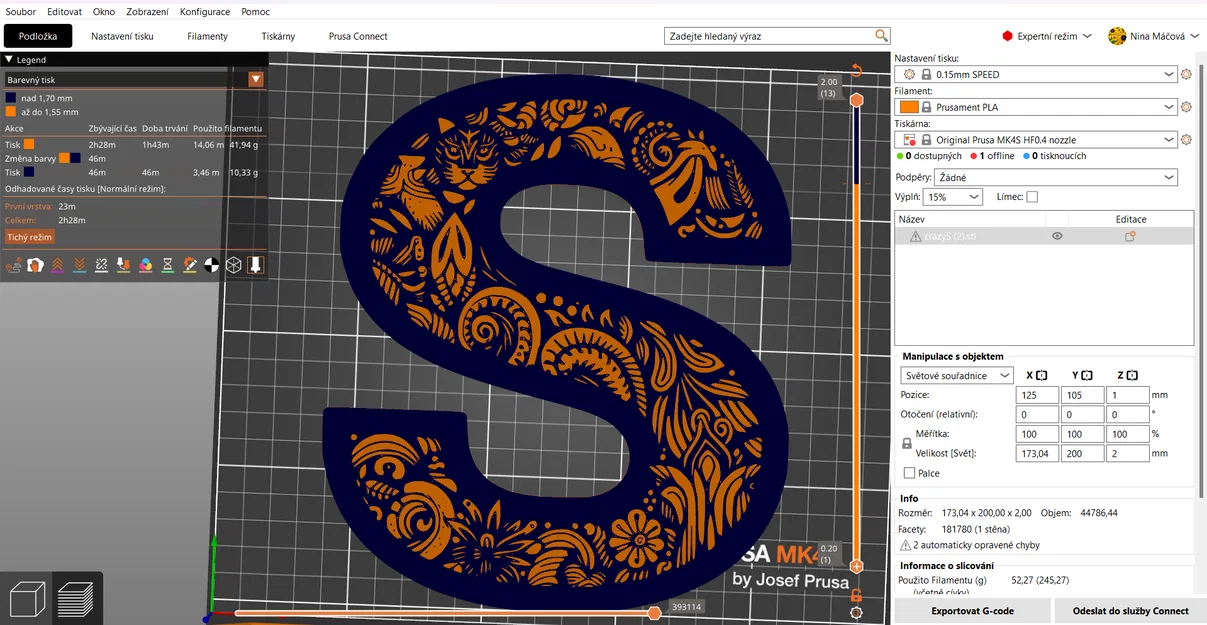
Task: Click orange filament color swatch beside Prusament PLA
Action: tap(909, 107)
